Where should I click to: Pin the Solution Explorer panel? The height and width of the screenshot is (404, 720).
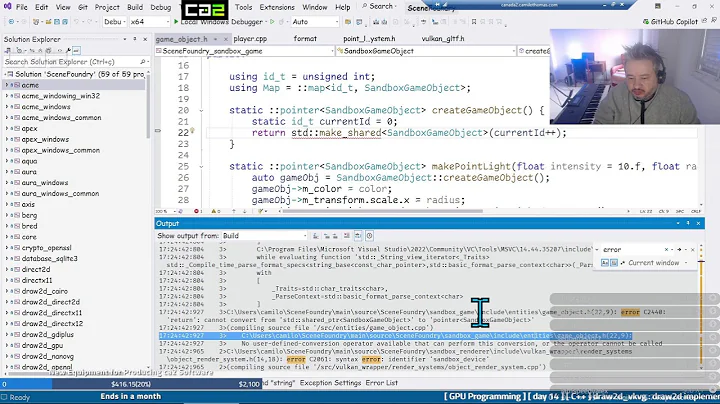tap(135, 39)
